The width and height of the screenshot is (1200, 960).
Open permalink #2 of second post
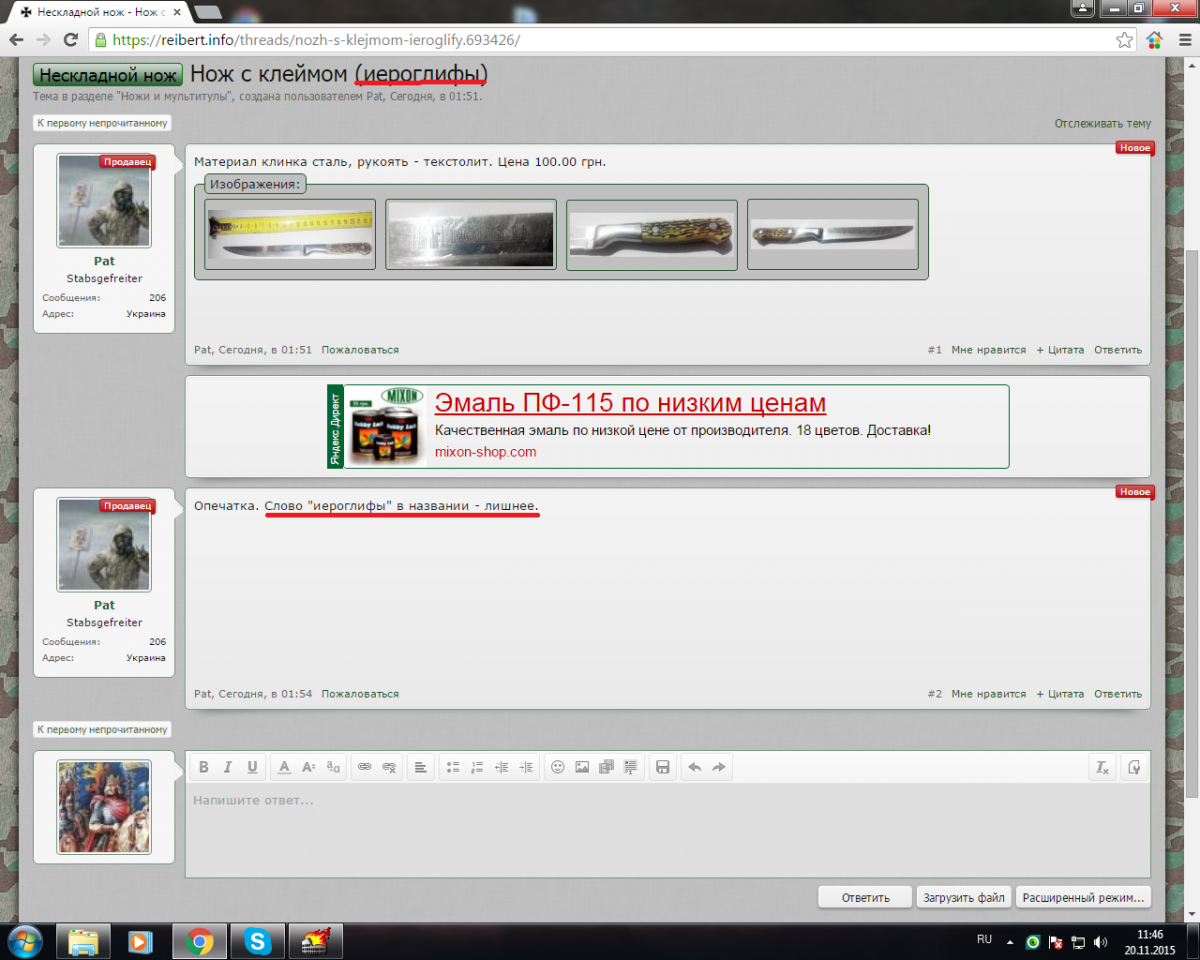point(934,694)
